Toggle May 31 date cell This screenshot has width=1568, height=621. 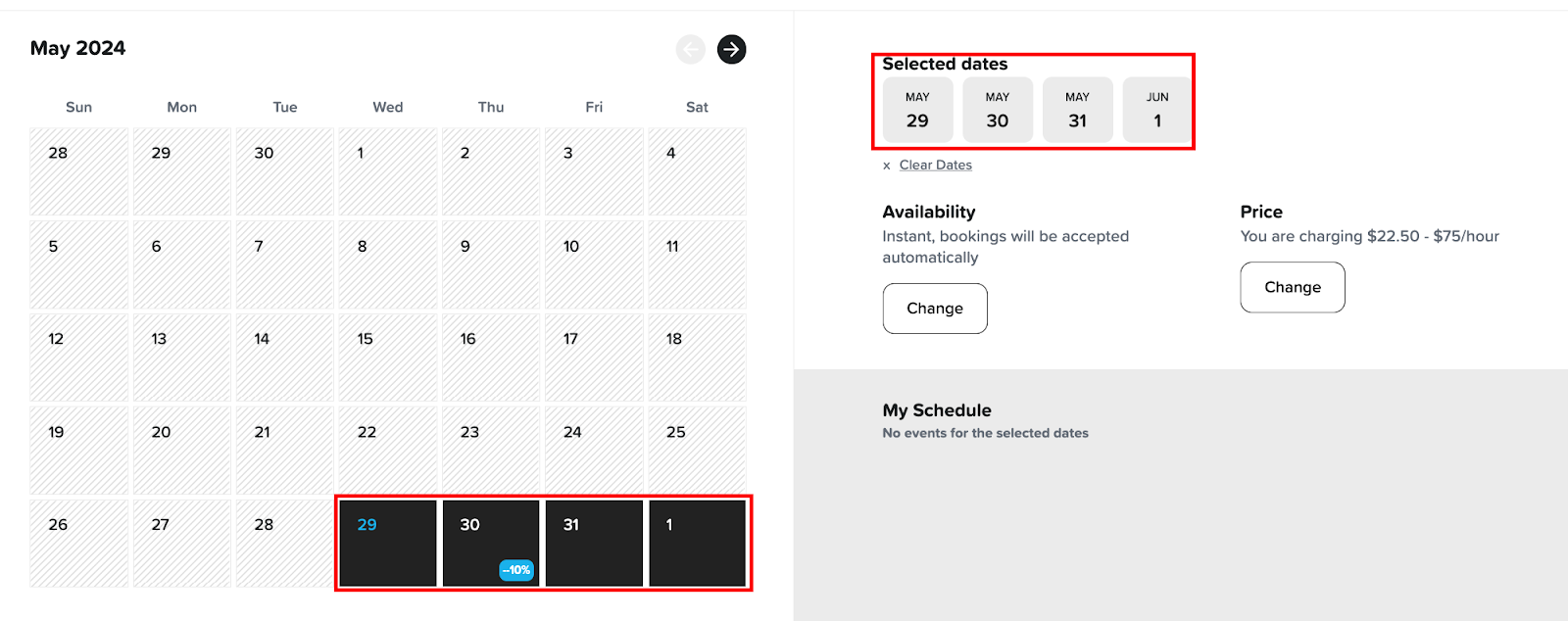[594, 544]
